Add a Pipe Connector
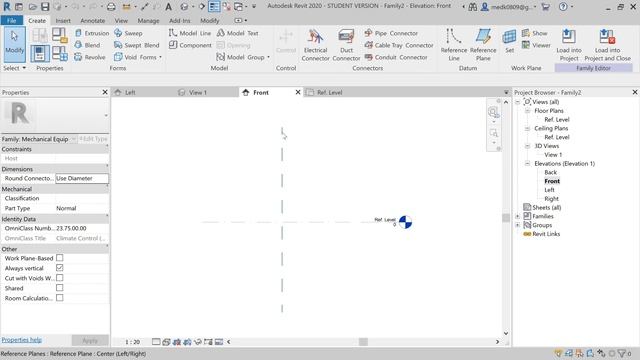The height and width of the screenshot is (360, 640). 391,33
